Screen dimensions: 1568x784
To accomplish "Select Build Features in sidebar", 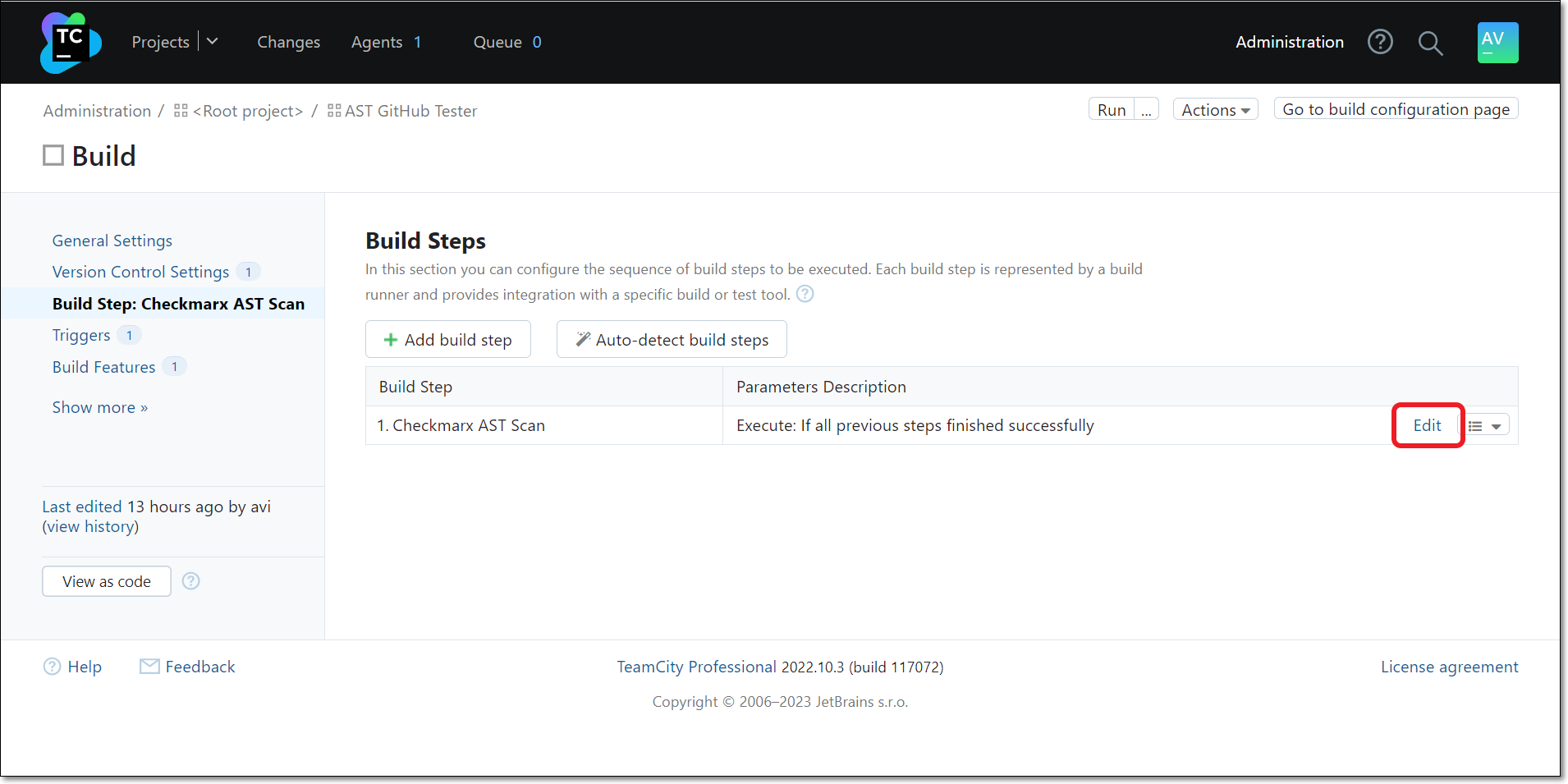I will pos(103,367).
